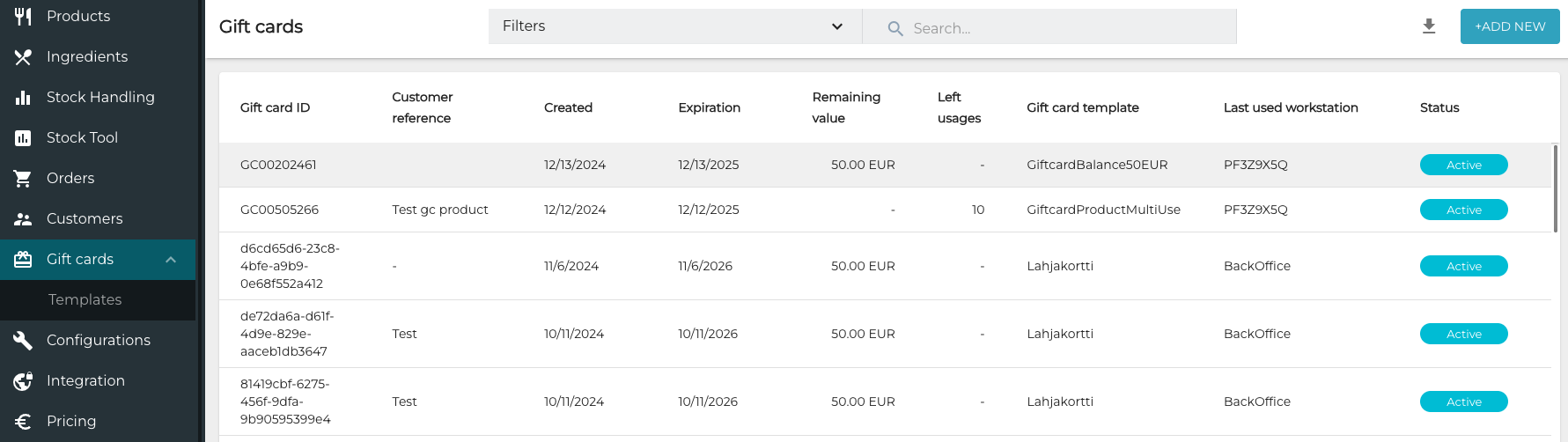Image resolution: width=1568 pixels, height=442 pixels.
Task: Collapse the Gift cards sidebar section
Action: point(171,259)
